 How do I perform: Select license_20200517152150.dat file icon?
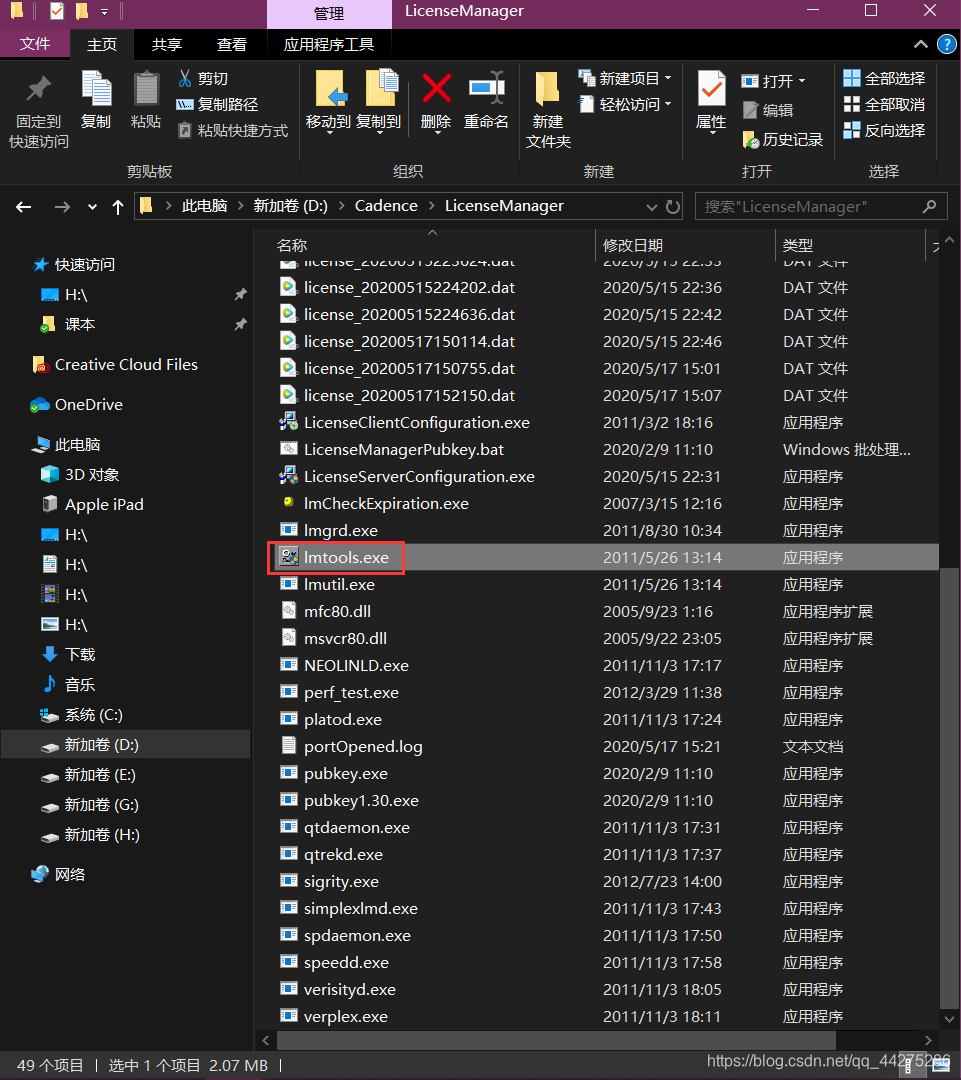point(288,395)
